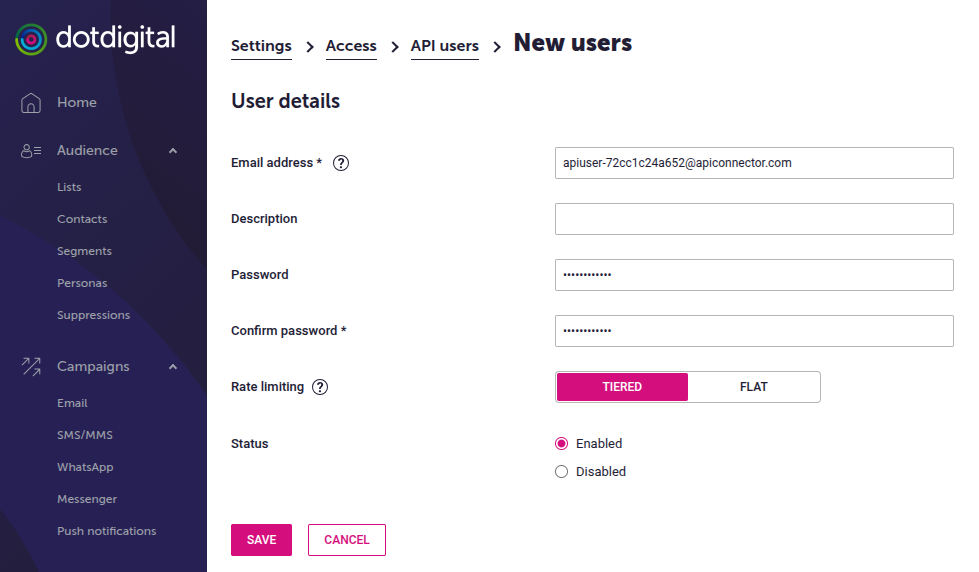This screenshot has height=572, width=979.
Task: Switch rate limiting to FLAT
Action: click(x=754, y=387)
